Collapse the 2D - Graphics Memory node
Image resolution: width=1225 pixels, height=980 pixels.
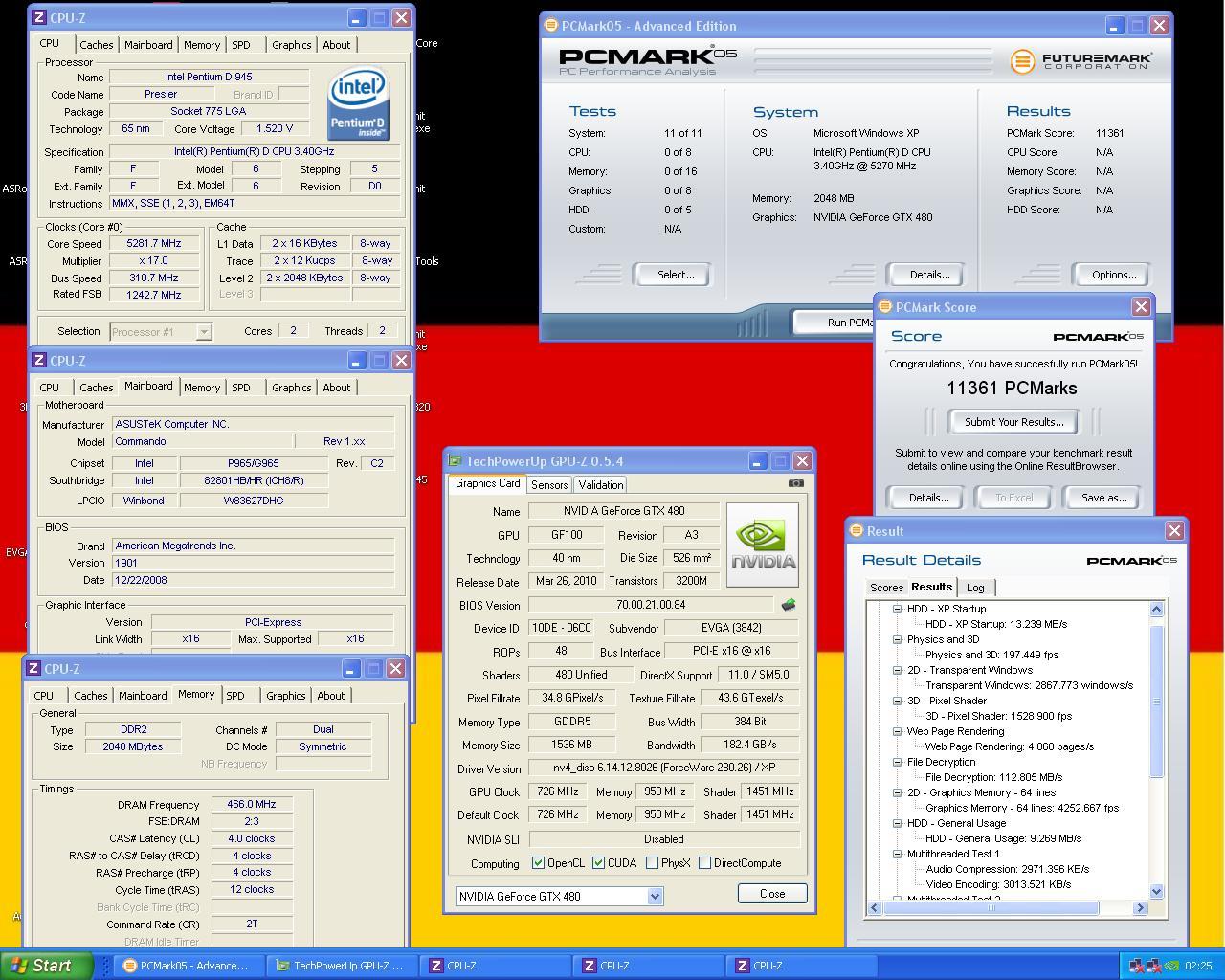click(897, 792)
